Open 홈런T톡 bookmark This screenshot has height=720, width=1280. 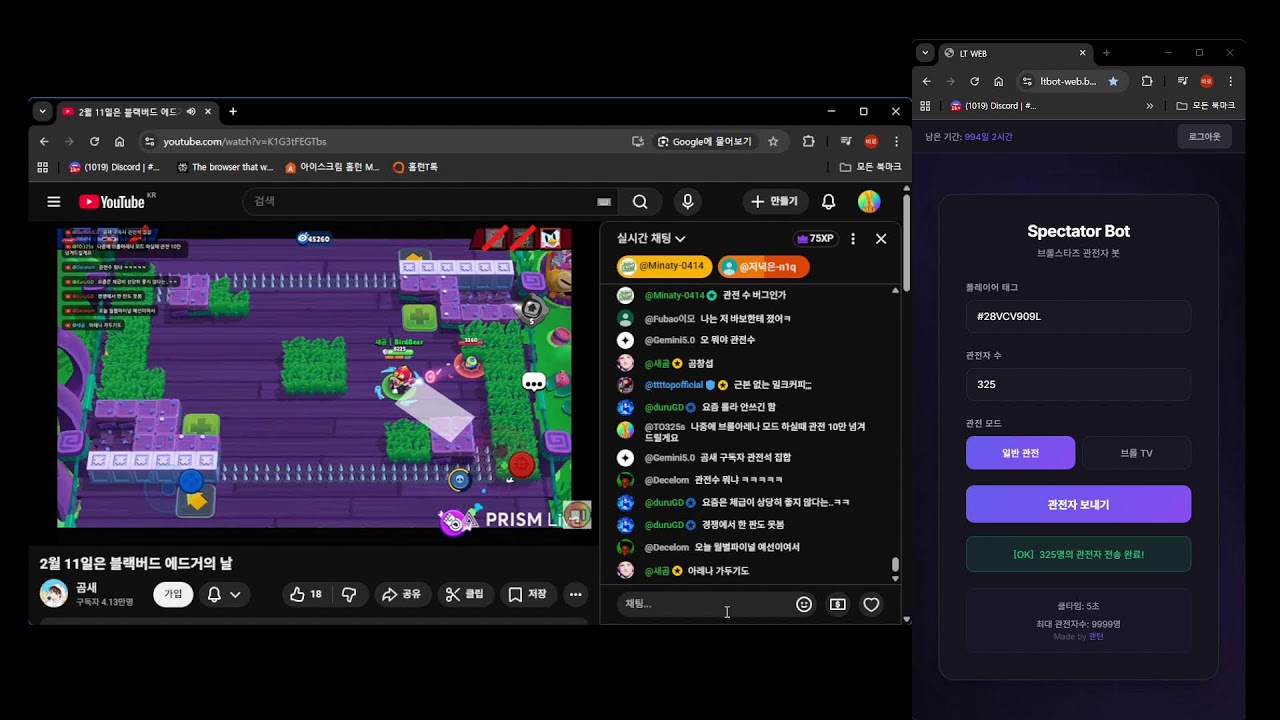[x=416, y=167]
